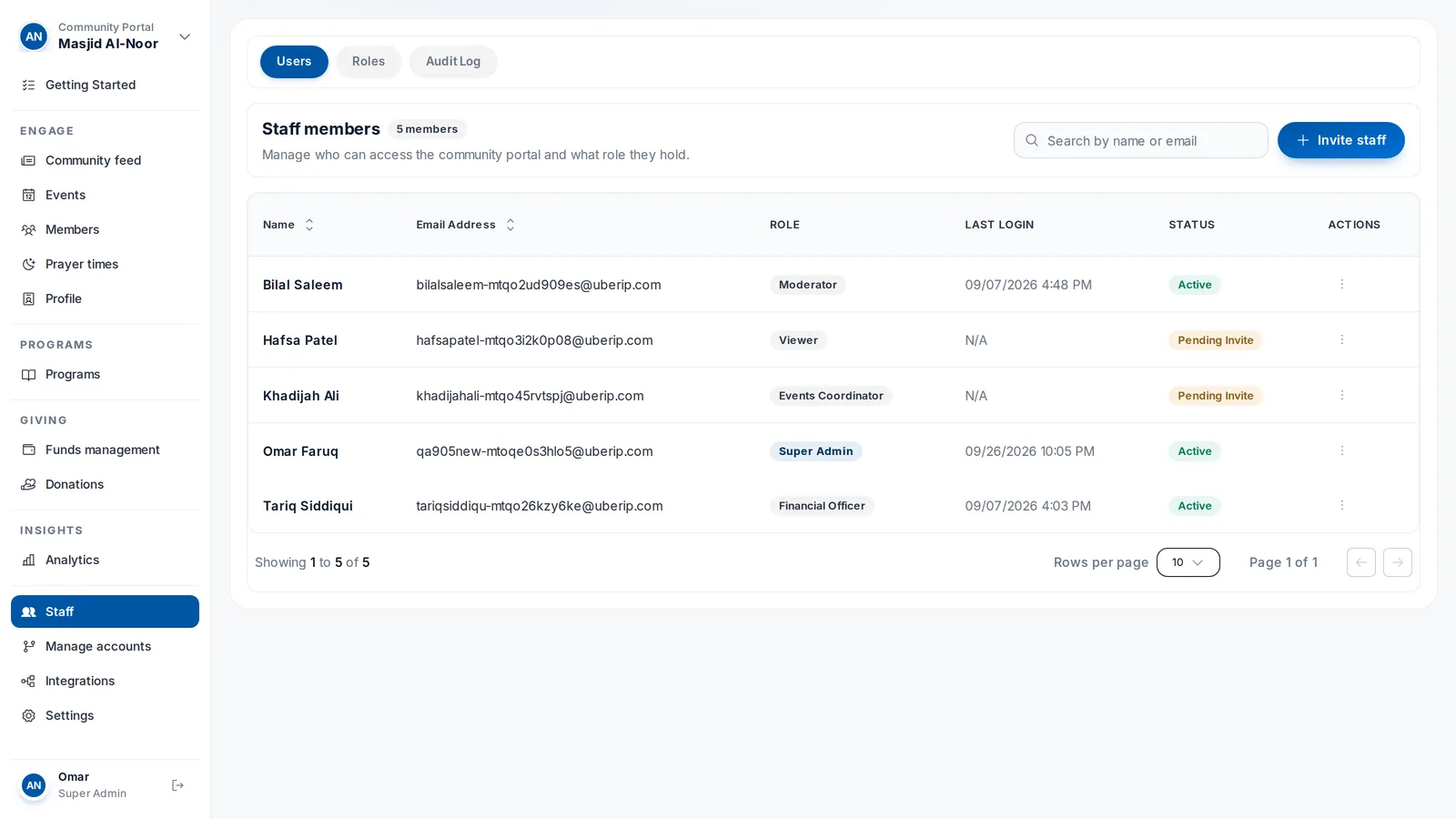The height and width of the screenshot is (819, 1456).
Task: Open actions menu for Bilal Saleem
Action: tap(1341, 285)
